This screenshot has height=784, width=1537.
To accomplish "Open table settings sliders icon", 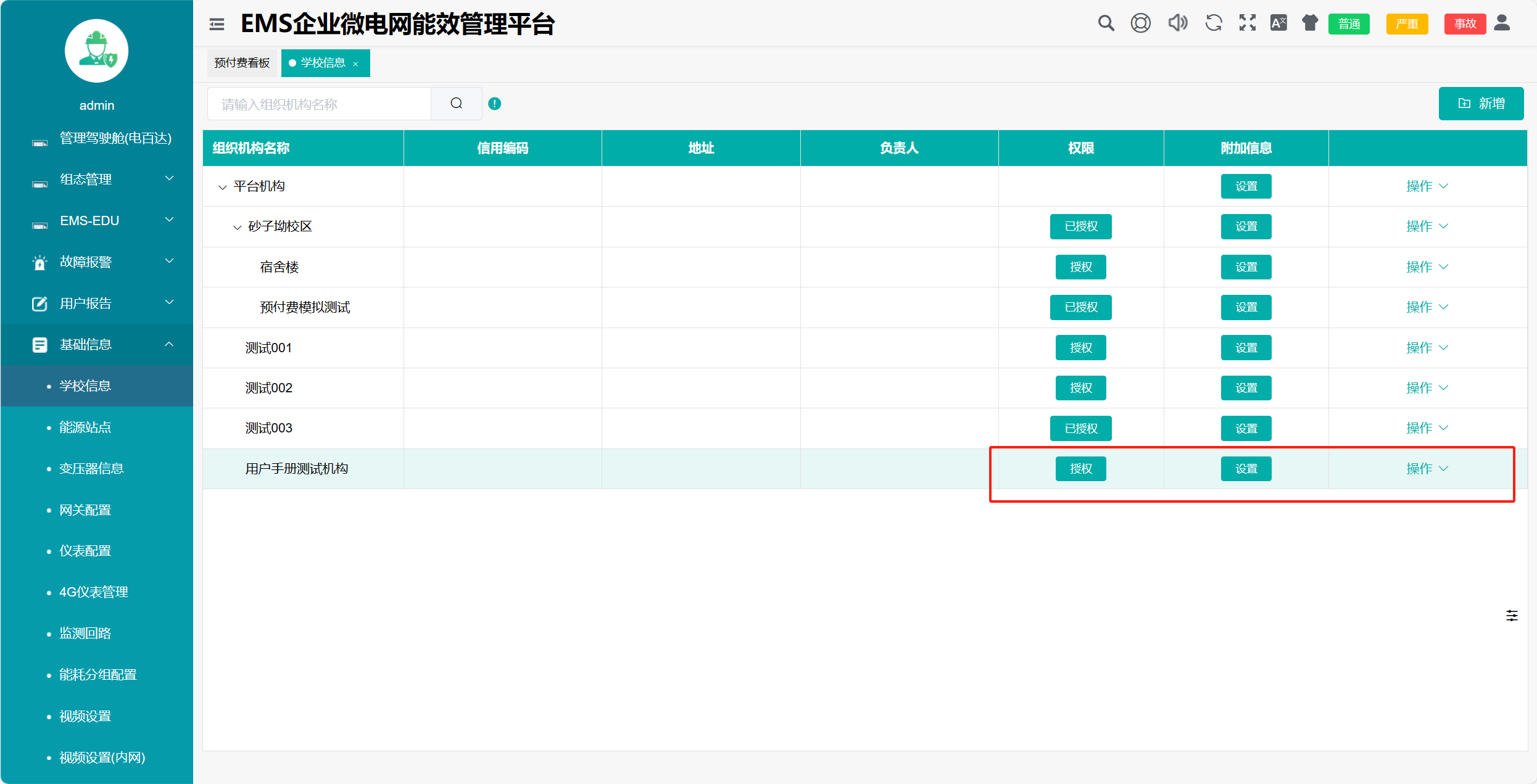I will 1512,616.
